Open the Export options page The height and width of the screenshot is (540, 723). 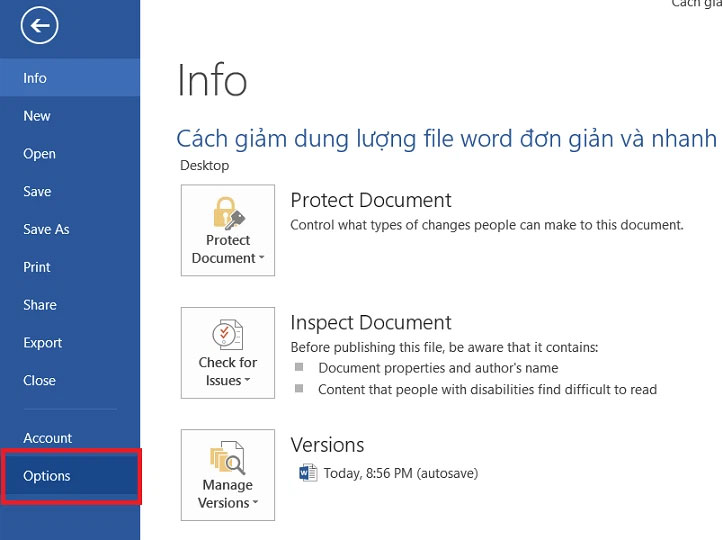pyautogui.click(x=43, y=343)
